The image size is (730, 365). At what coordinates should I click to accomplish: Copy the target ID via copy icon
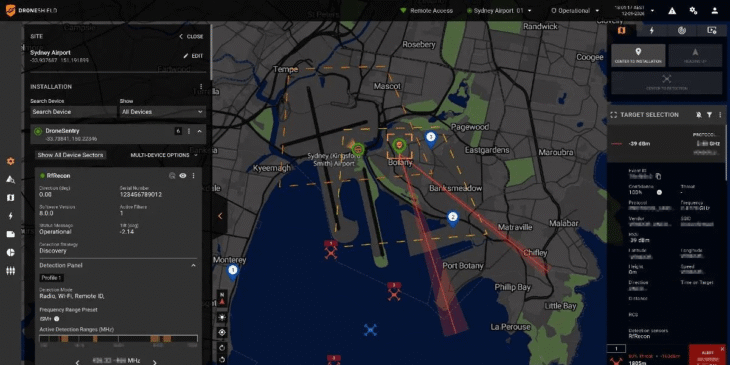[x=658, y=176]
